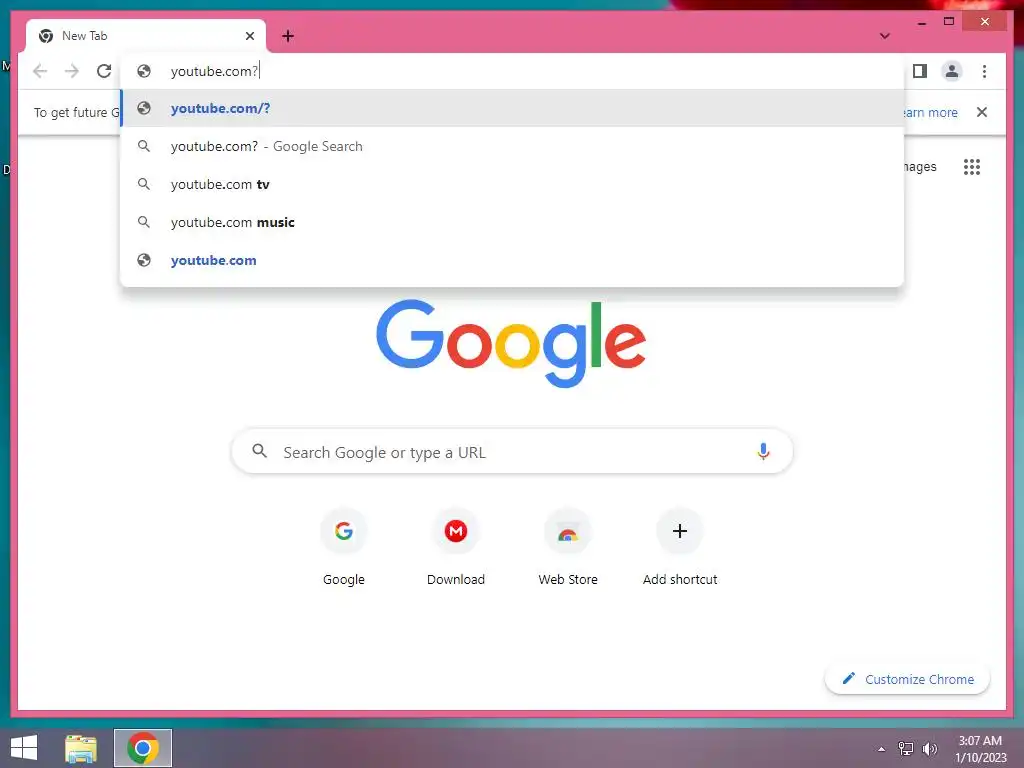Open File Explorer from the taskbar
1024x768 pixels.
click(x=81, y=748)
